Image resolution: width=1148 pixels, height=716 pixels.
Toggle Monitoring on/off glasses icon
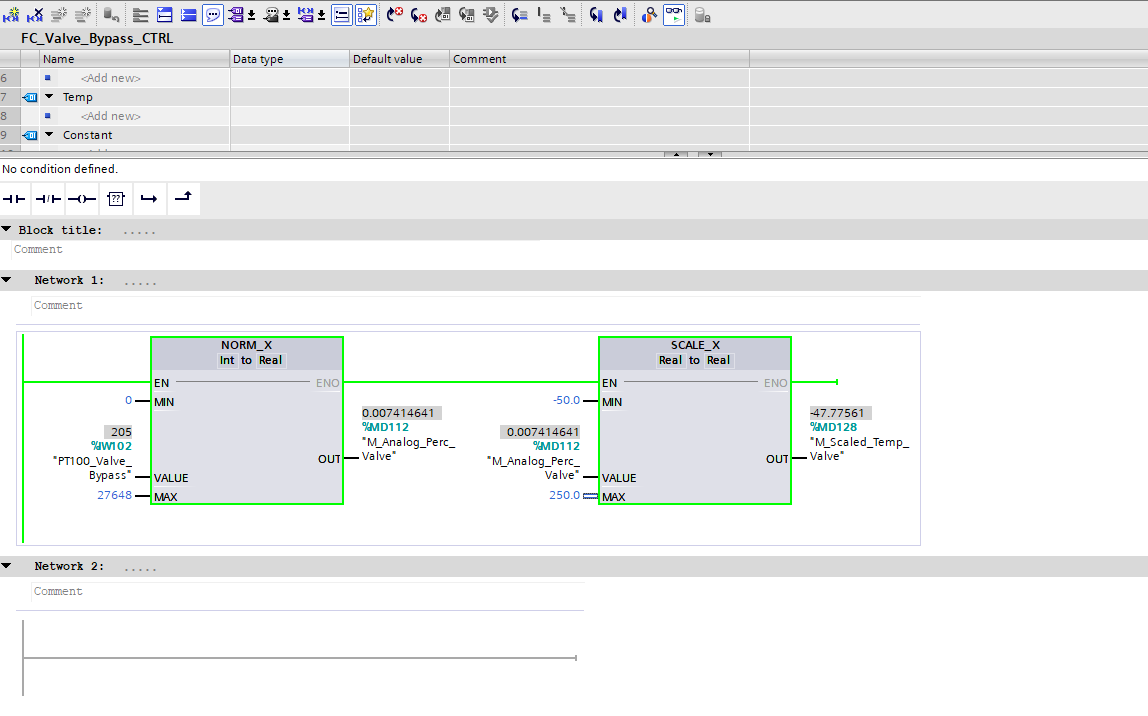674,15
